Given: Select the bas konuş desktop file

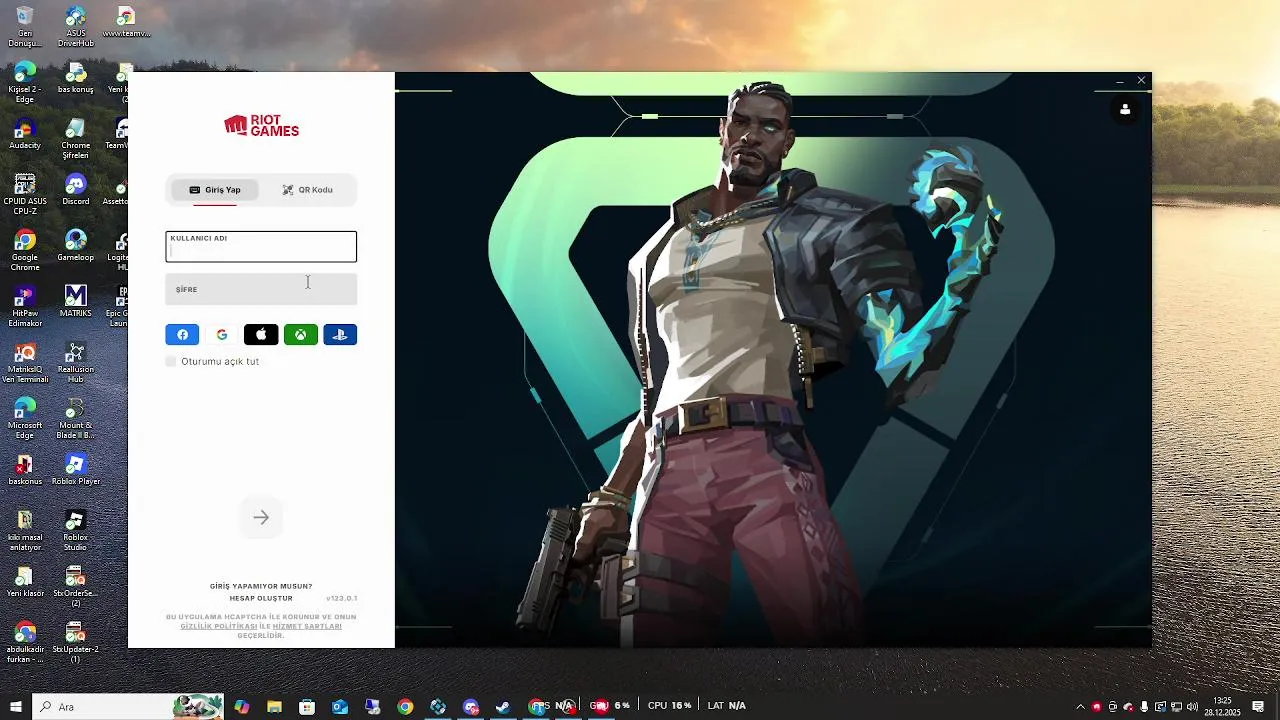Looking at the screenshot, I should [x=75, y=79].
